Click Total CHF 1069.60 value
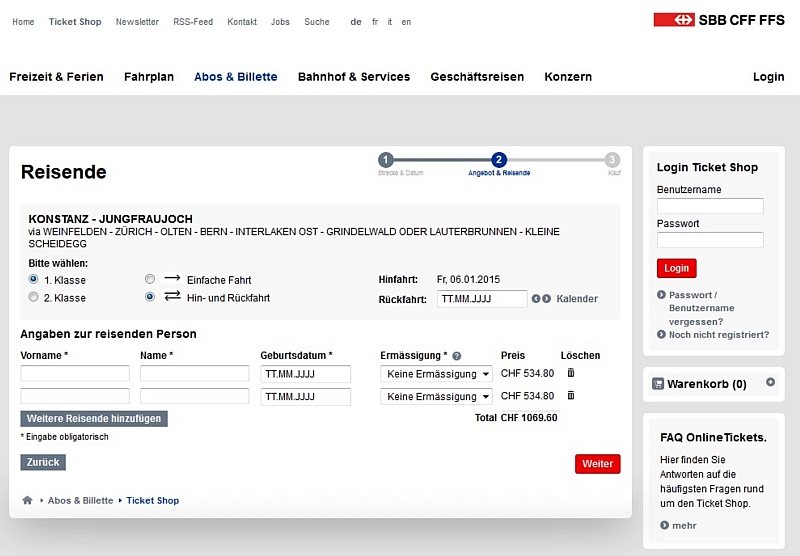This screenshot has width=800, height=556. tap(529, 418)
